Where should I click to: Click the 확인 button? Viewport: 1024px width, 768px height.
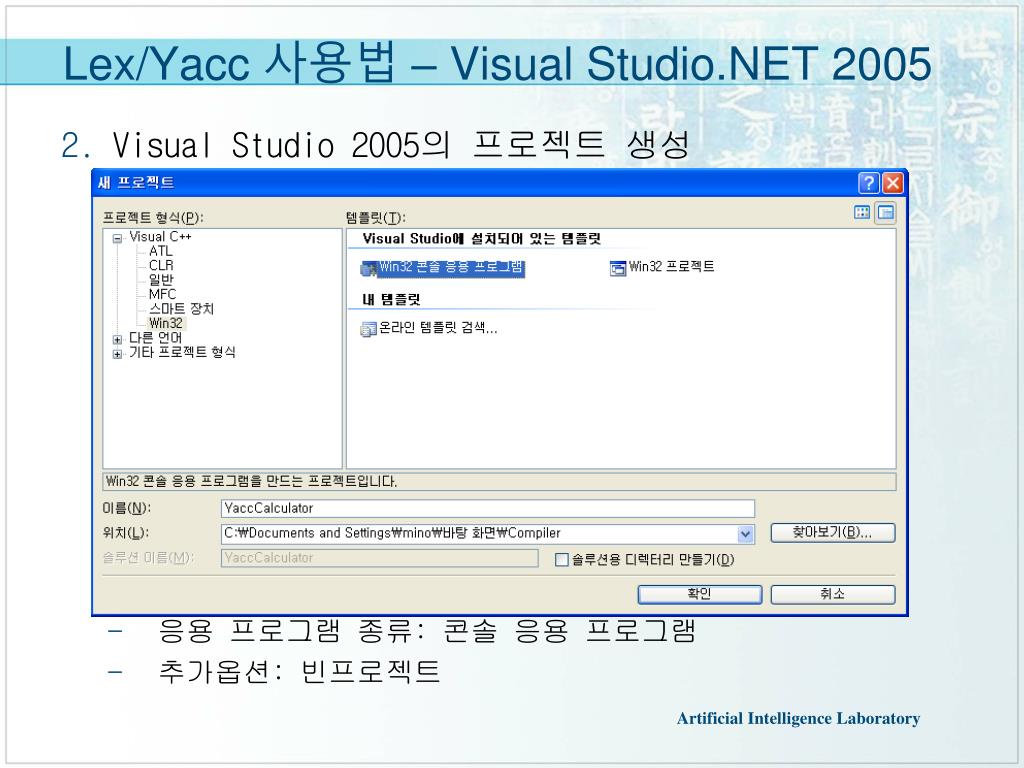[699, 594]
